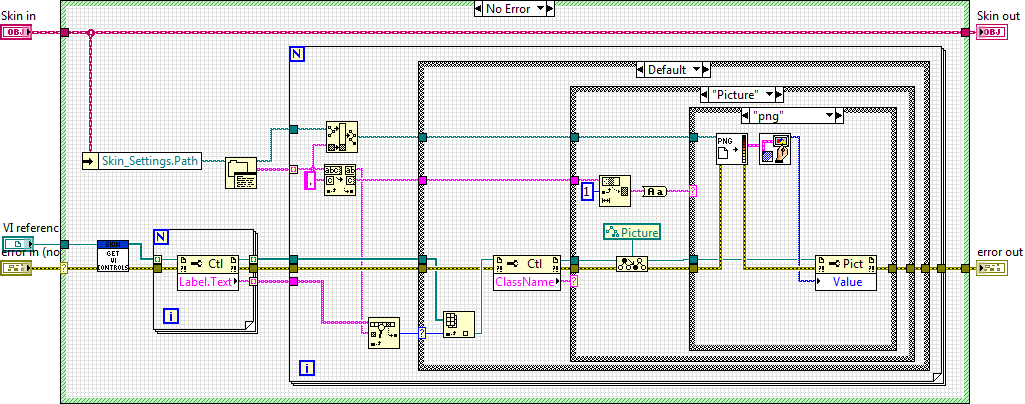This screenshot has width=1025, height=404.
Task: Click the inner For Loop iteration i terminal
Action: [171, 317]
